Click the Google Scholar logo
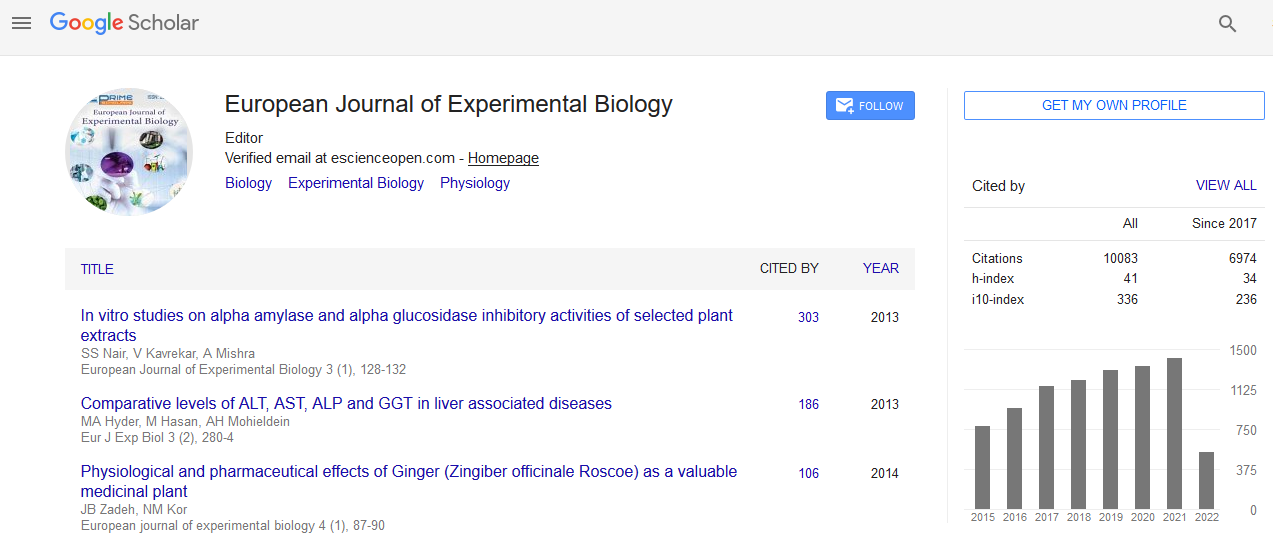This screenshot has width=1273, height=541. point(124,23)
